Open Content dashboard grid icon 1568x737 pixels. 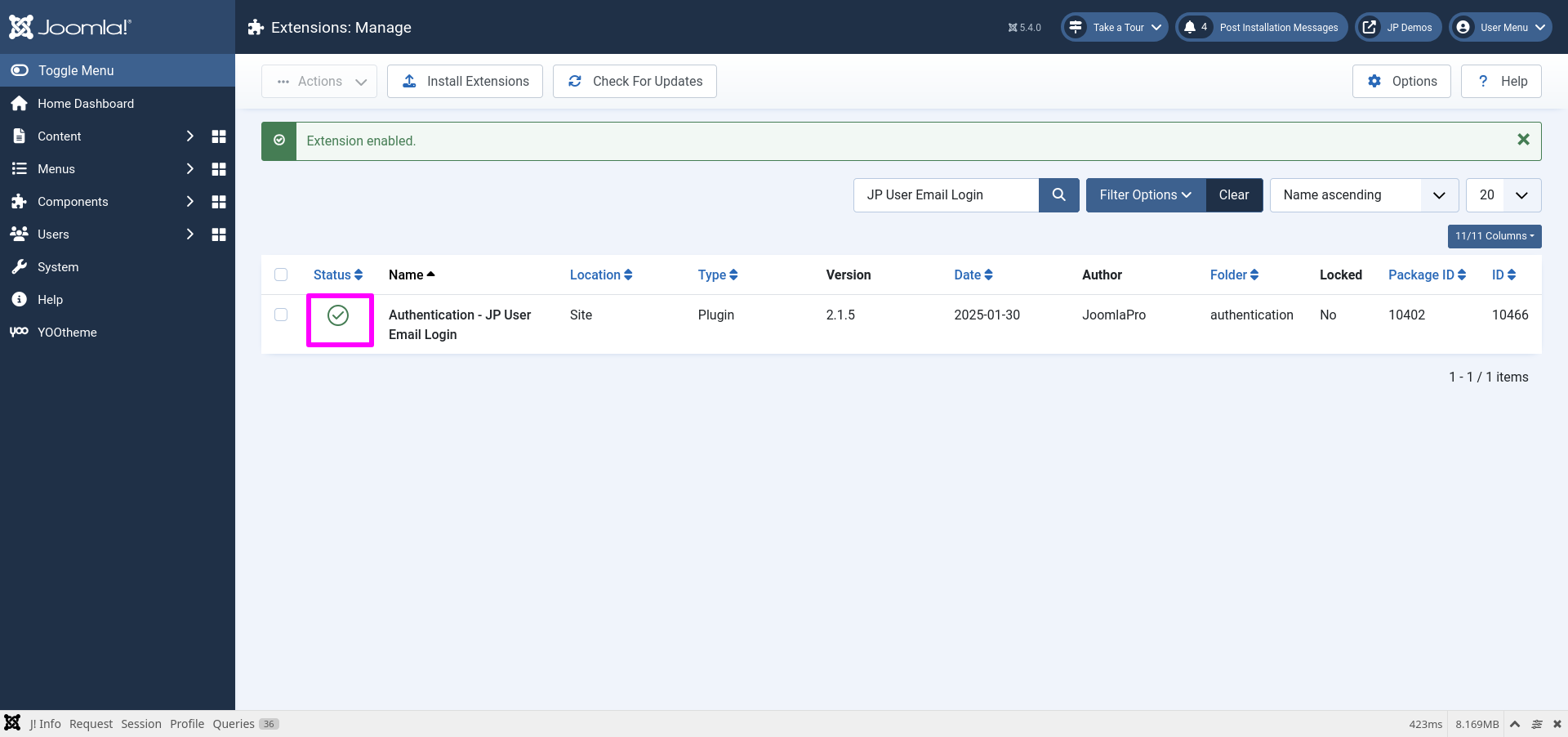click(218, 136)
